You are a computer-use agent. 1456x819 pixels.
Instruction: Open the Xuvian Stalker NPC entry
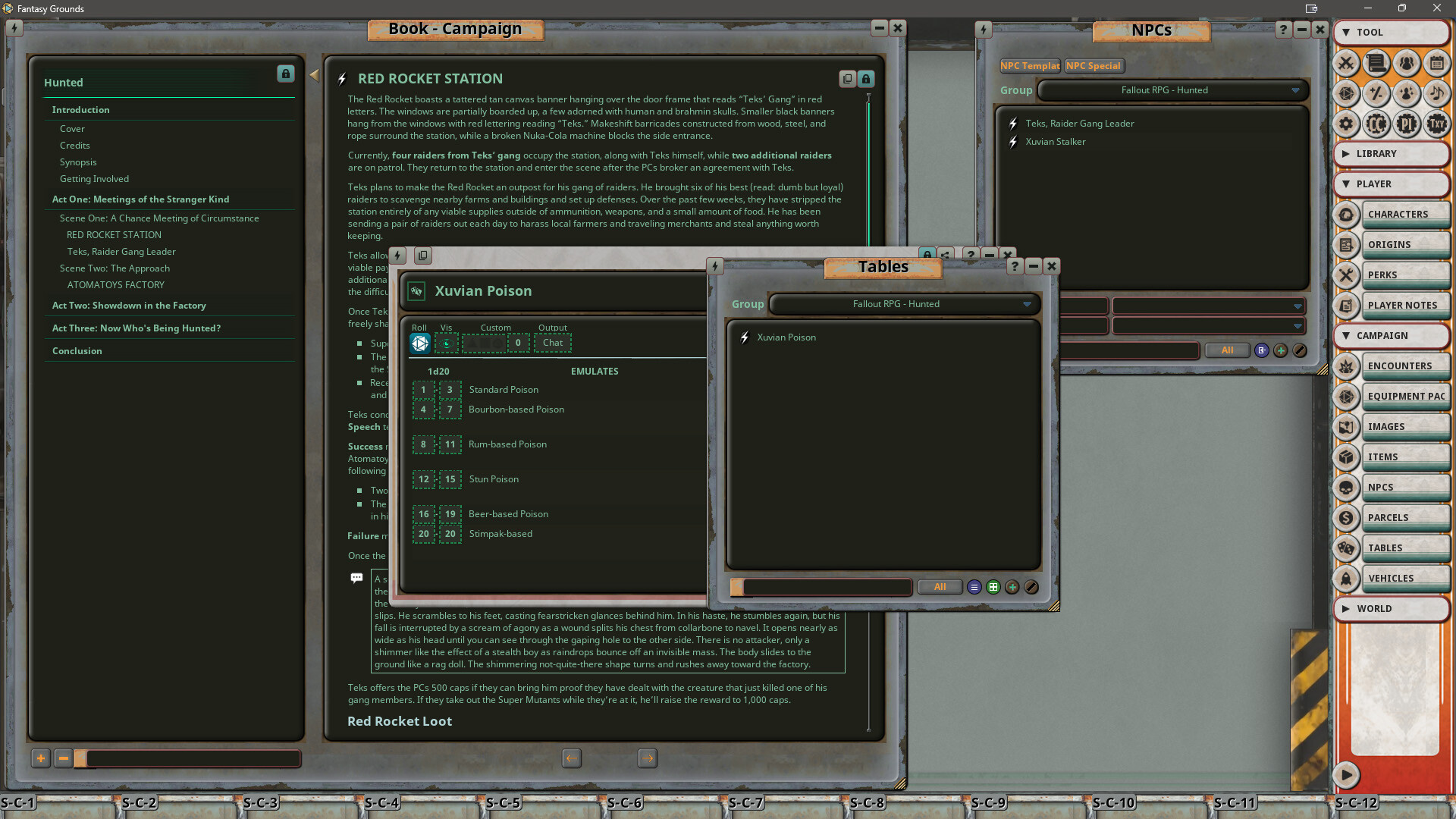pos(1056,141)
